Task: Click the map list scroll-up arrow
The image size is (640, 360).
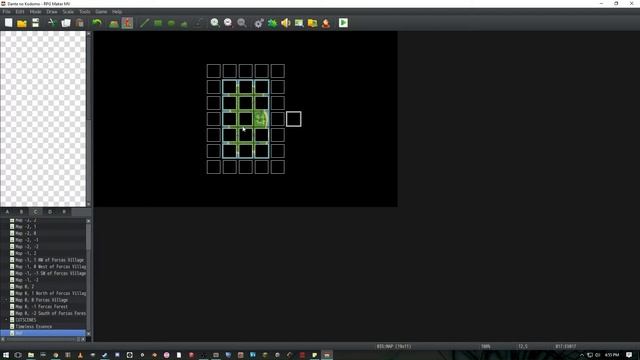Action: pos(89,221)
